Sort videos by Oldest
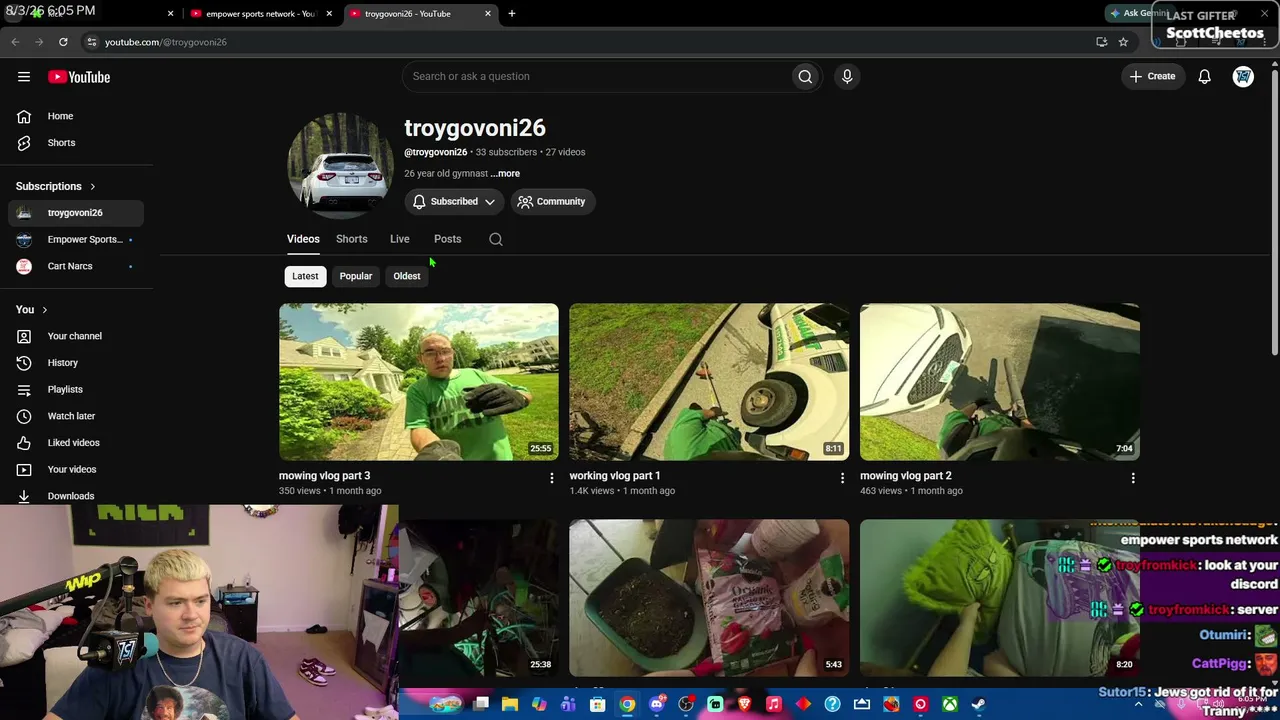1280x720 pixels. [x=407, y=276]
